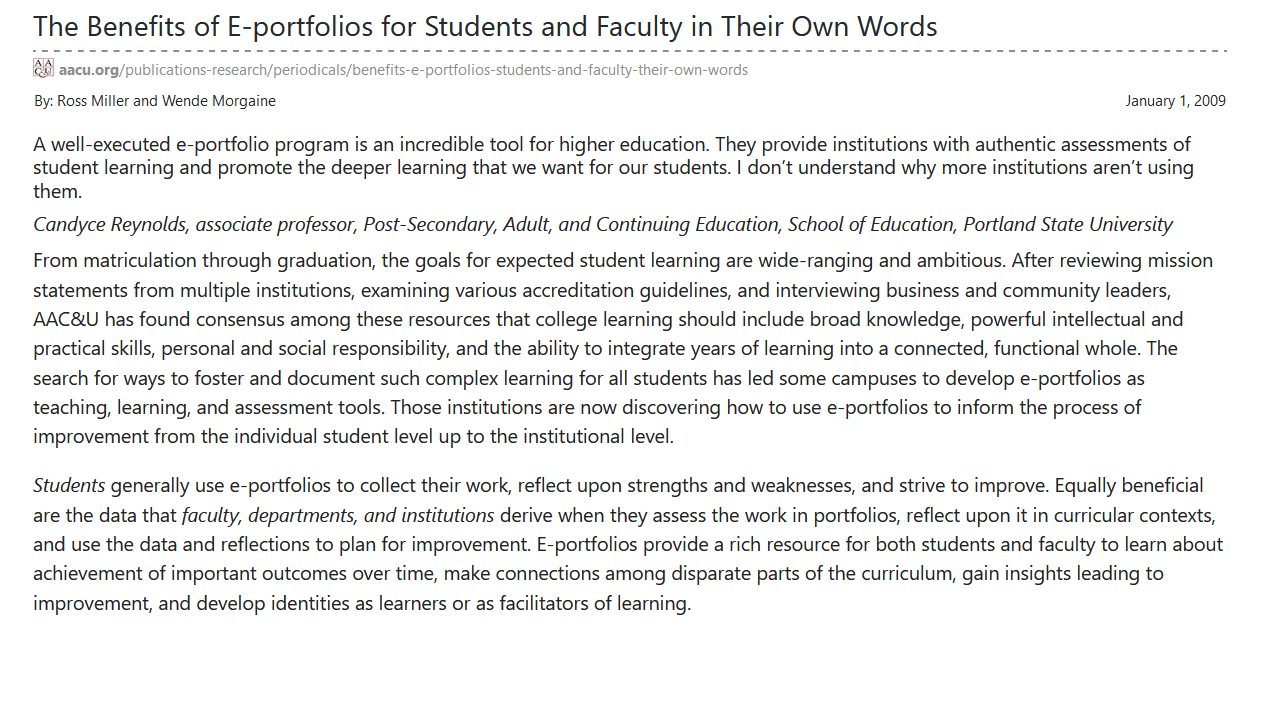Click the 'aacu.org' domain portion of the URL

coord(89,70)
